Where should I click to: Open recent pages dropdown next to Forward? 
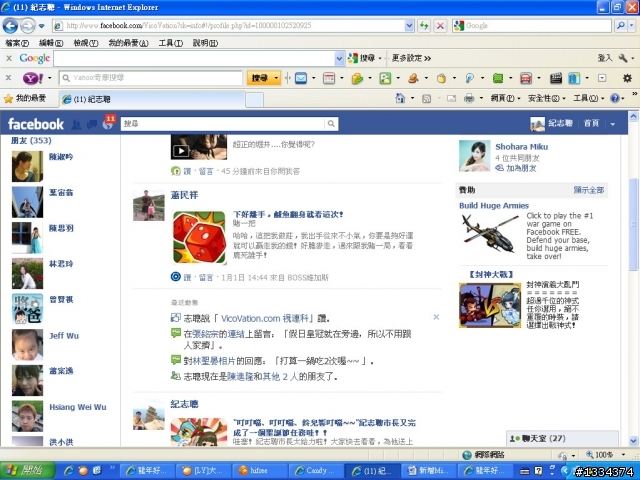click(41, 26)
